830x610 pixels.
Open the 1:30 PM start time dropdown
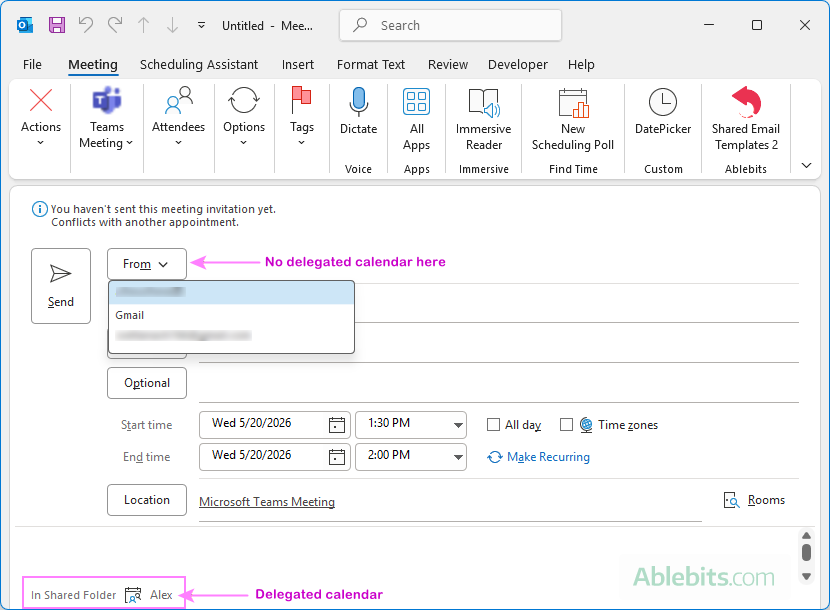(458, 425)
